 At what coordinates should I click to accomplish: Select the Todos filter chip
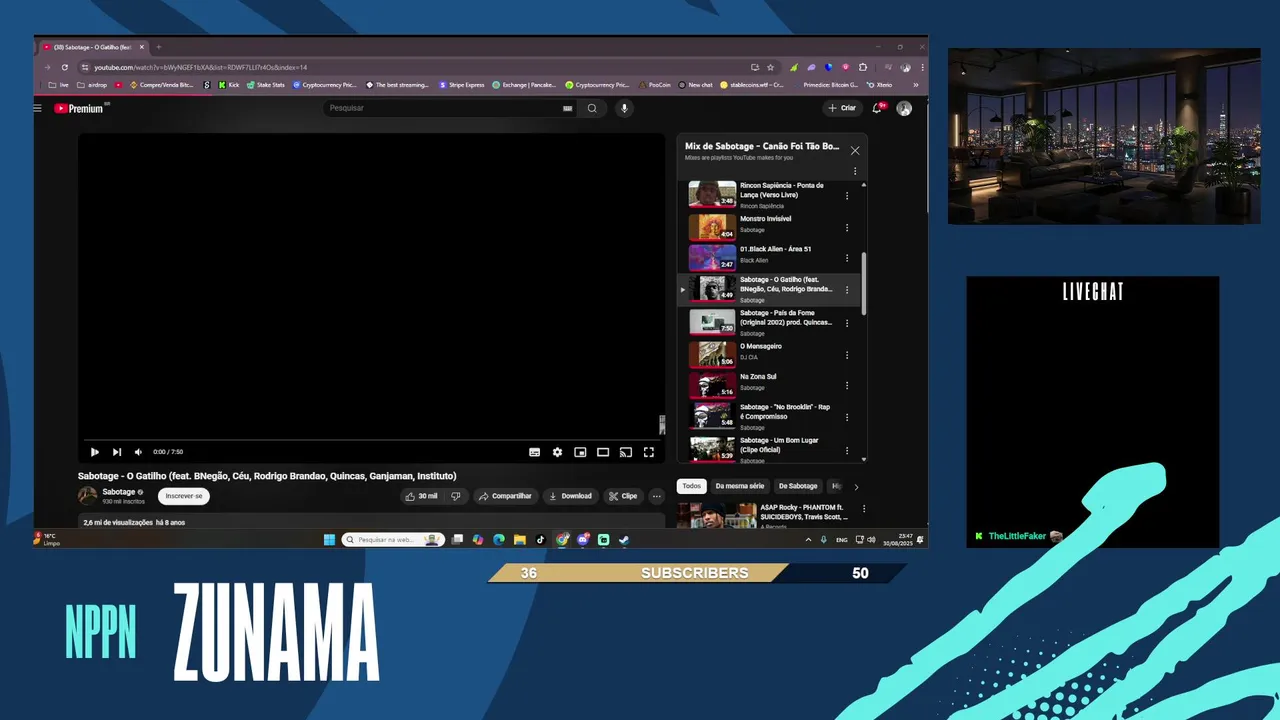pos(692,486)
